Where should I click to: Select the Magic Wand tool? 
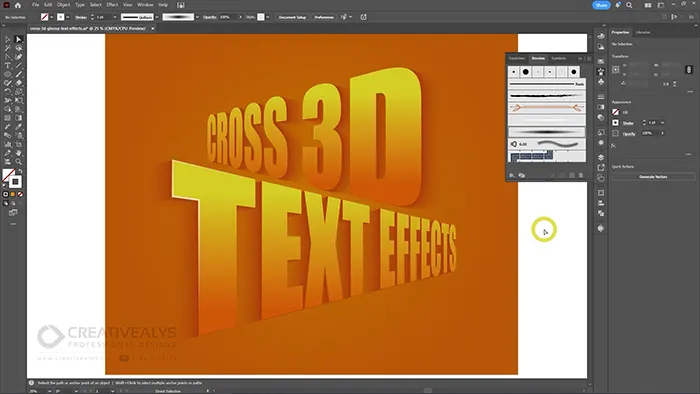8,48
